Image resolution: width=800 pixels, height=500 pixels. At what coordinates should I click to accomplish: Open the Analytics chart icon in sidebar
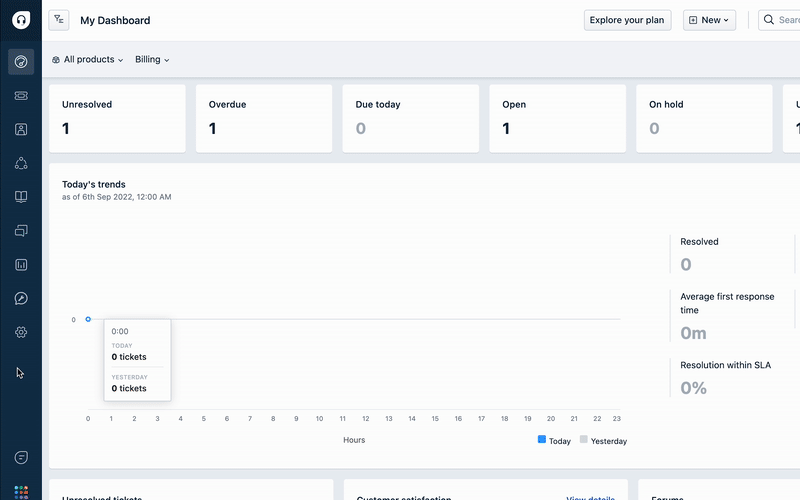(x=21, y=264)
